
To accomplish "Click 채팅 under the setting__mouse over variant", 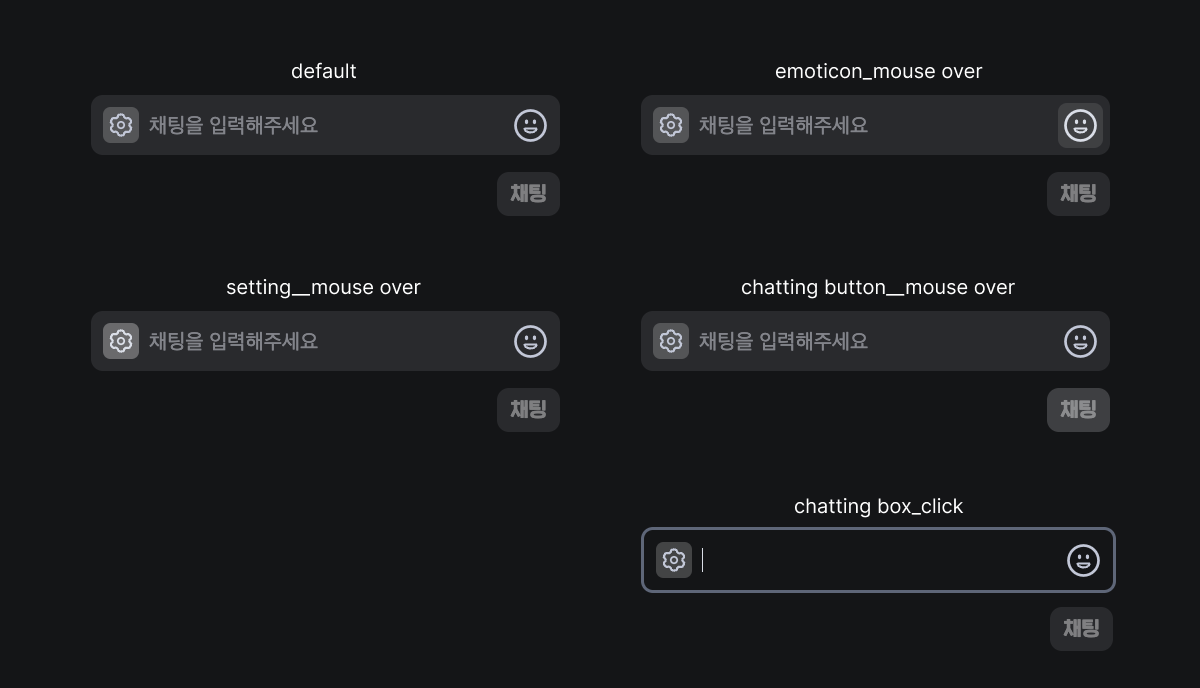I will coord(528,410).
